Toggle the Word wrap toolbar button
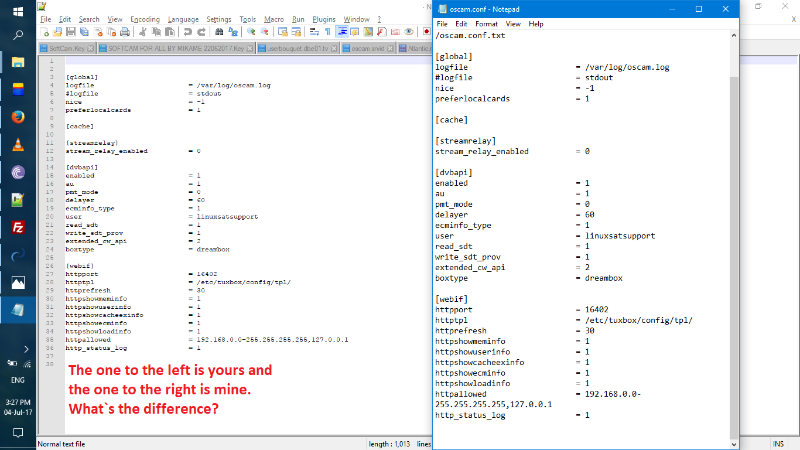Screen dimensions: 800x450 pyautogui.click(x=315, y=31)
